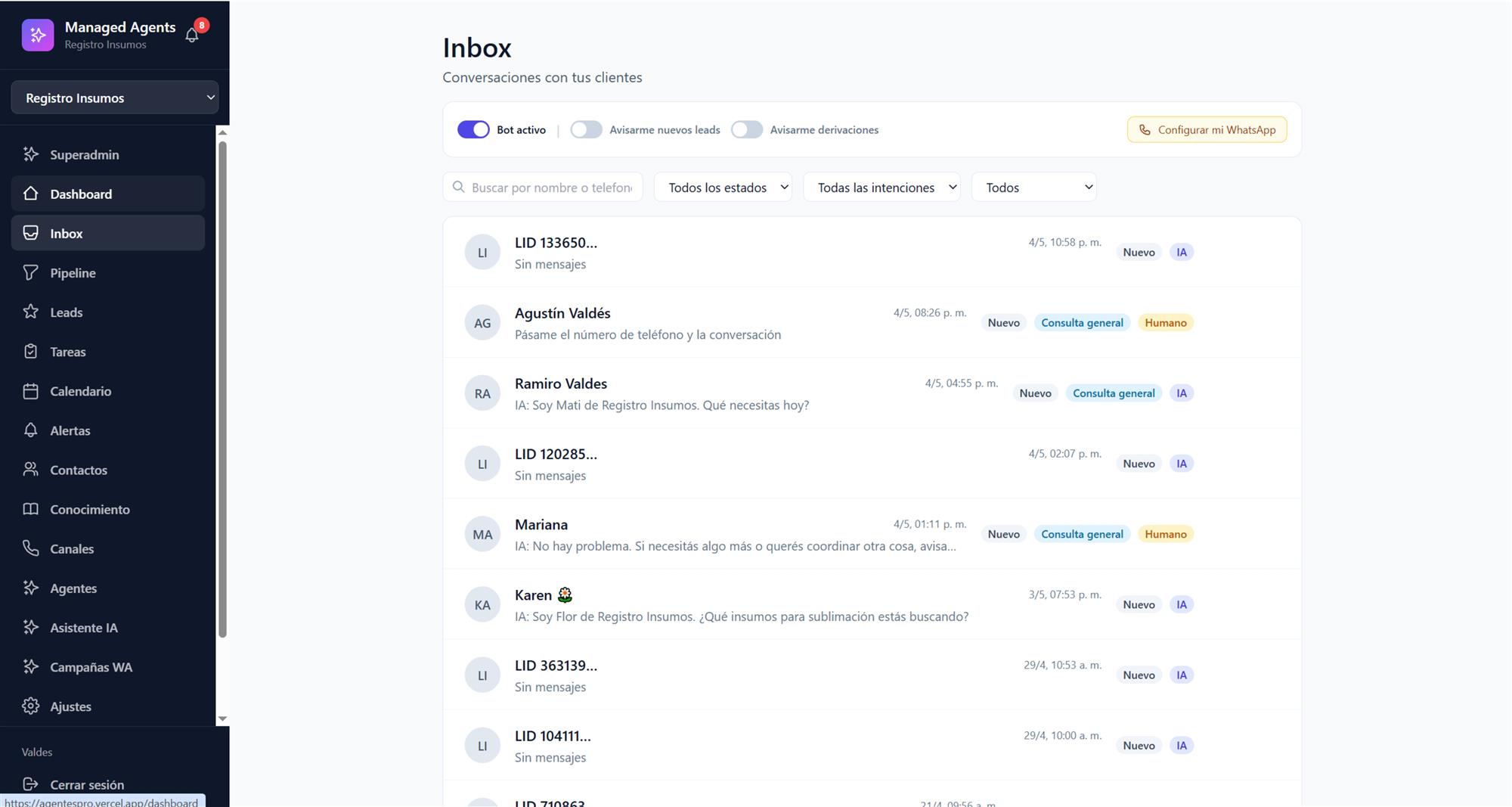Click Karen's 'Soy Flor de Registro Insumos' preview

pos(742,616)
